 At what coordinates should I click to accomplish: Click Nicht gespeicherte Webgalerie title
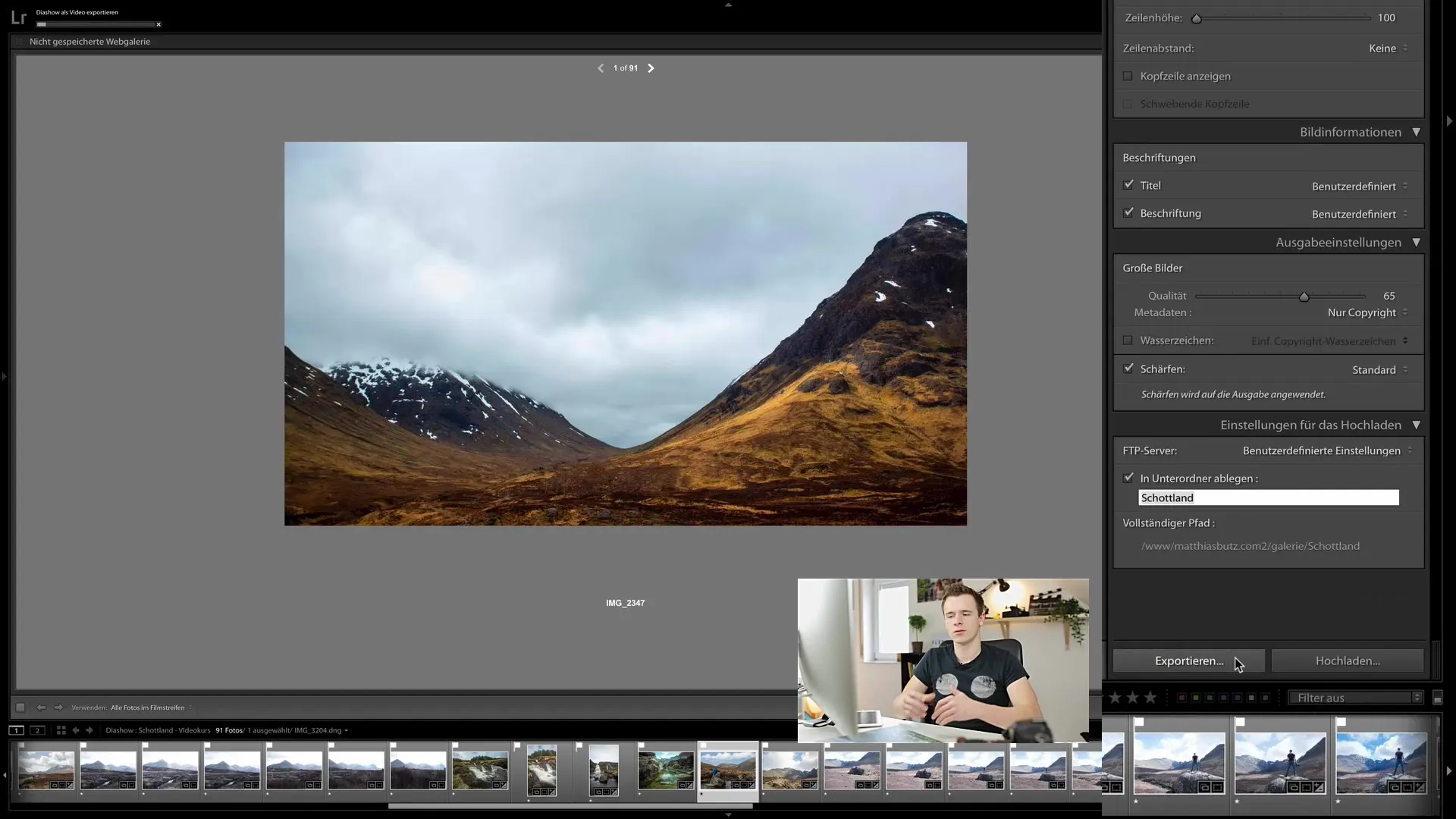89,42
